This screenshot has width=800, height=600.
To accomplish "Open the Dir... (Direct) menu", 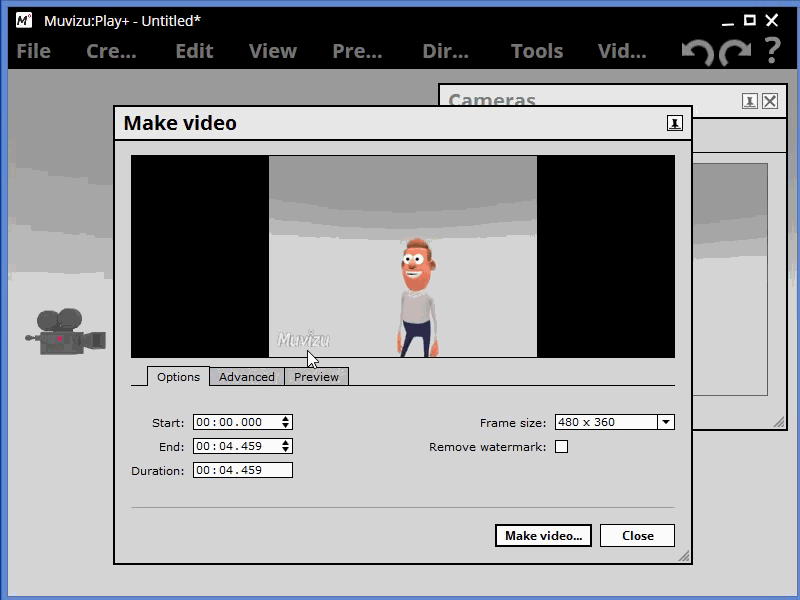I will 445,51.
